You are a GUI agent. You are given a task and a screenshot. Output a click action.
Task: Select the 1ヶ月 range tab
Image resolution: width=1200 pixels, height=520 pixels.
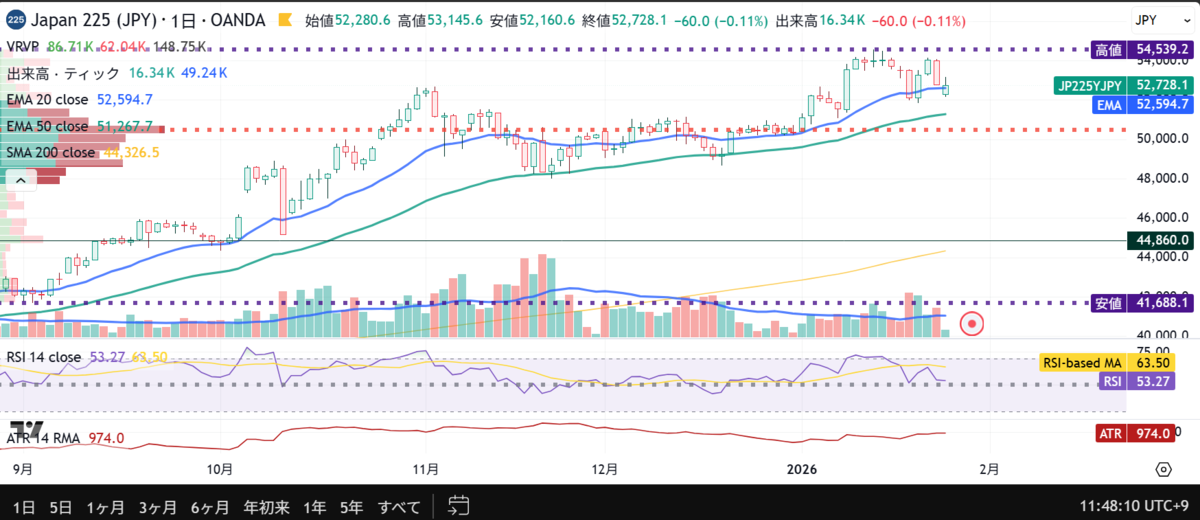point(105,505)
